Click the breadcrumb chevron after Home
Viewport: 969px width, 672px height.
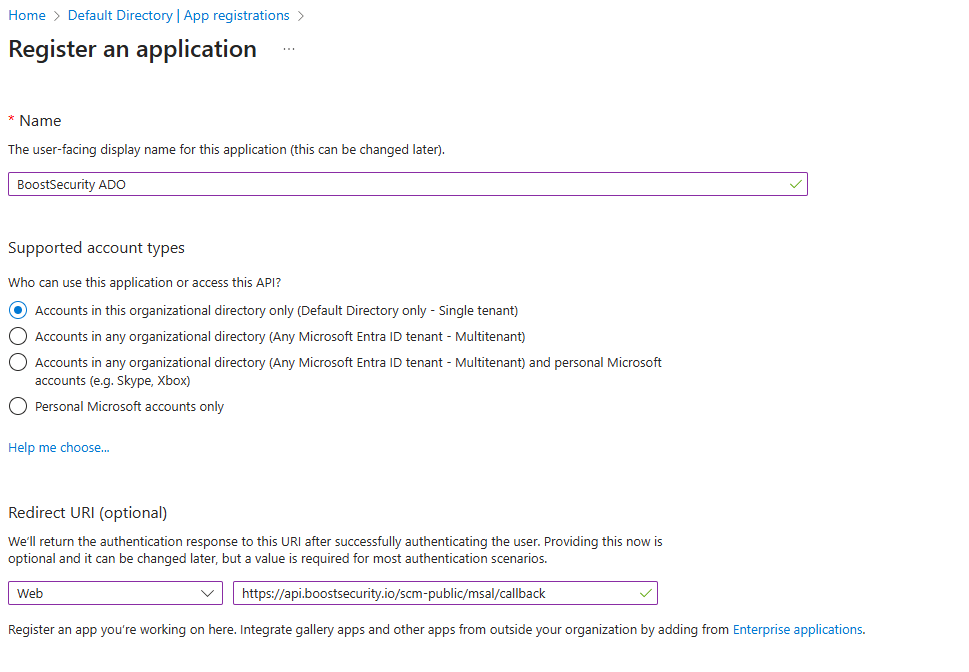(57, 16)
